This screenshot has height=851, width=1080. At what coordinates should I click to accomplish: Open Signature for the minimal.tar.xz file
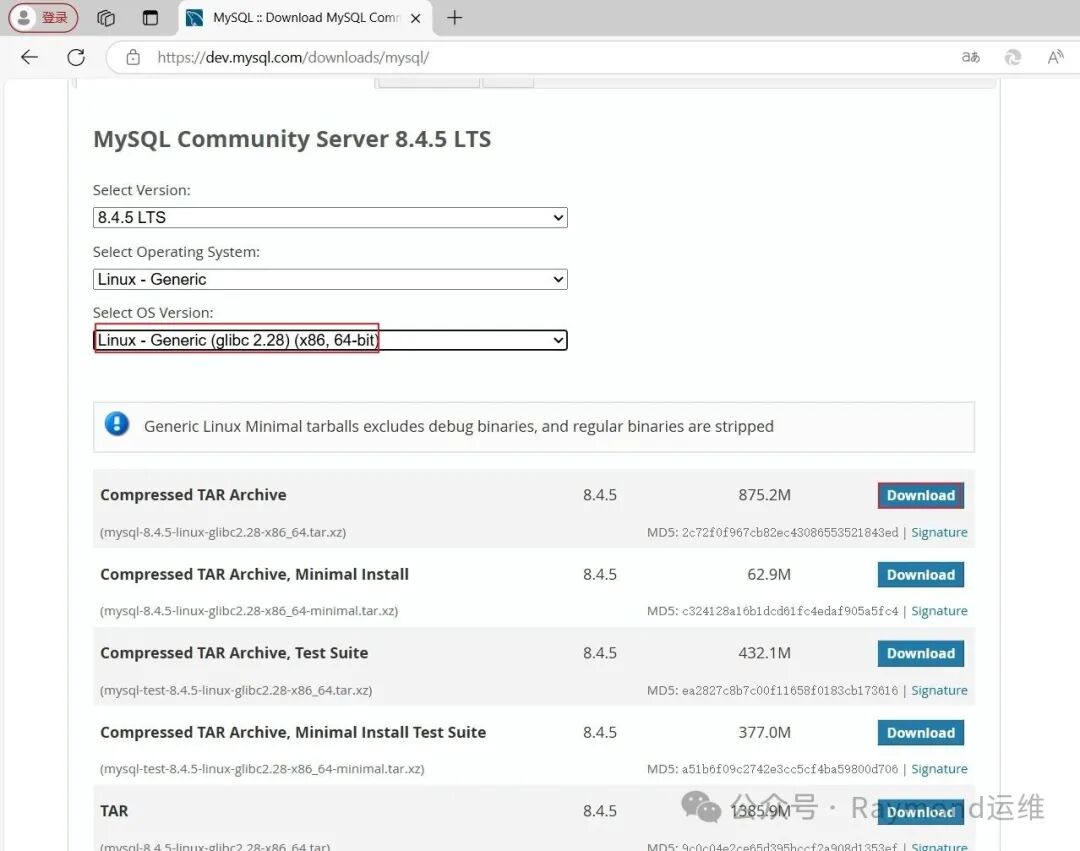[x=939, y=611]
